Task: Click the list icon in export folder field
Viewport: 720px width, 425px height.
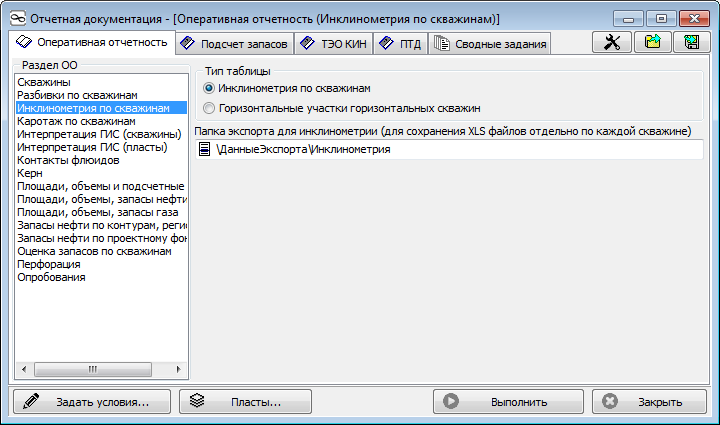Action: point(204,149)
